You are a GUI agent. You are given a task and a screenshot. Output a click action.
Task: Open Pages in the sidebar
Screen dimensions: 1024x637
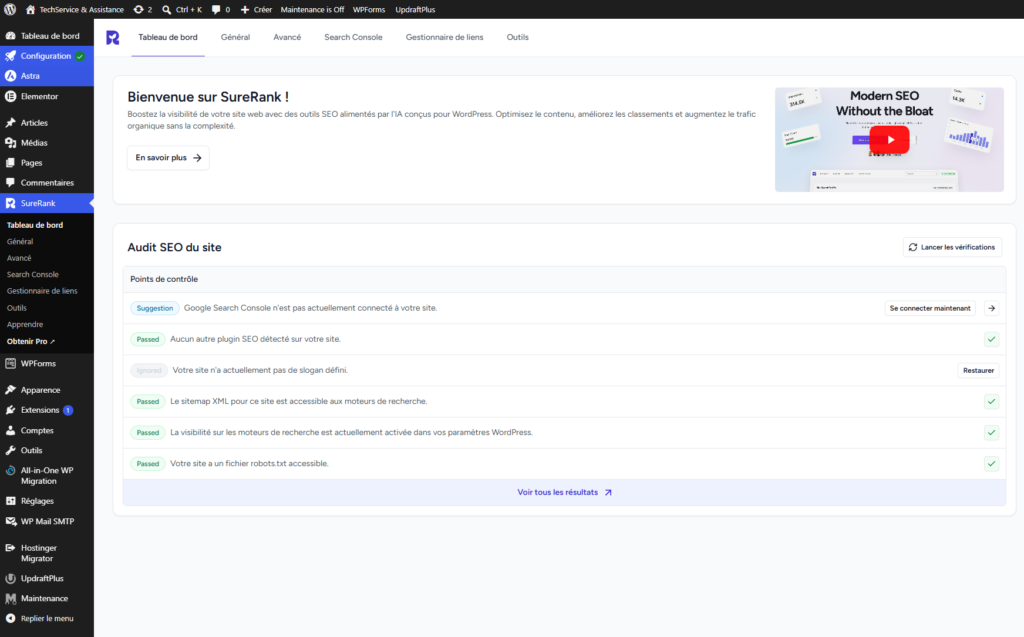[46, 163]
